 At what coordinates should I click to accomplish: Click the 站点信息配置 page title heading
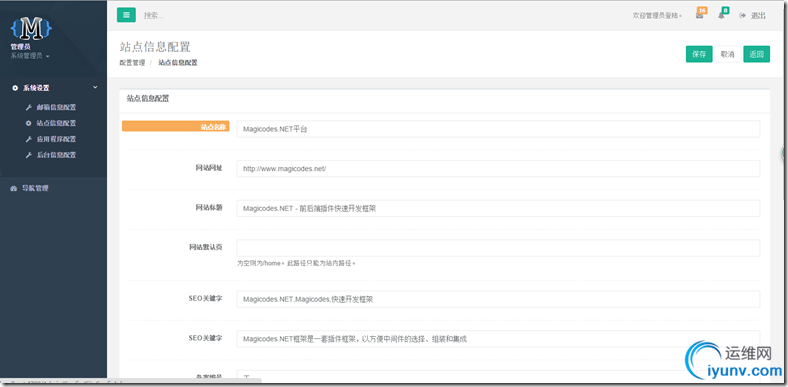[155, 47]
